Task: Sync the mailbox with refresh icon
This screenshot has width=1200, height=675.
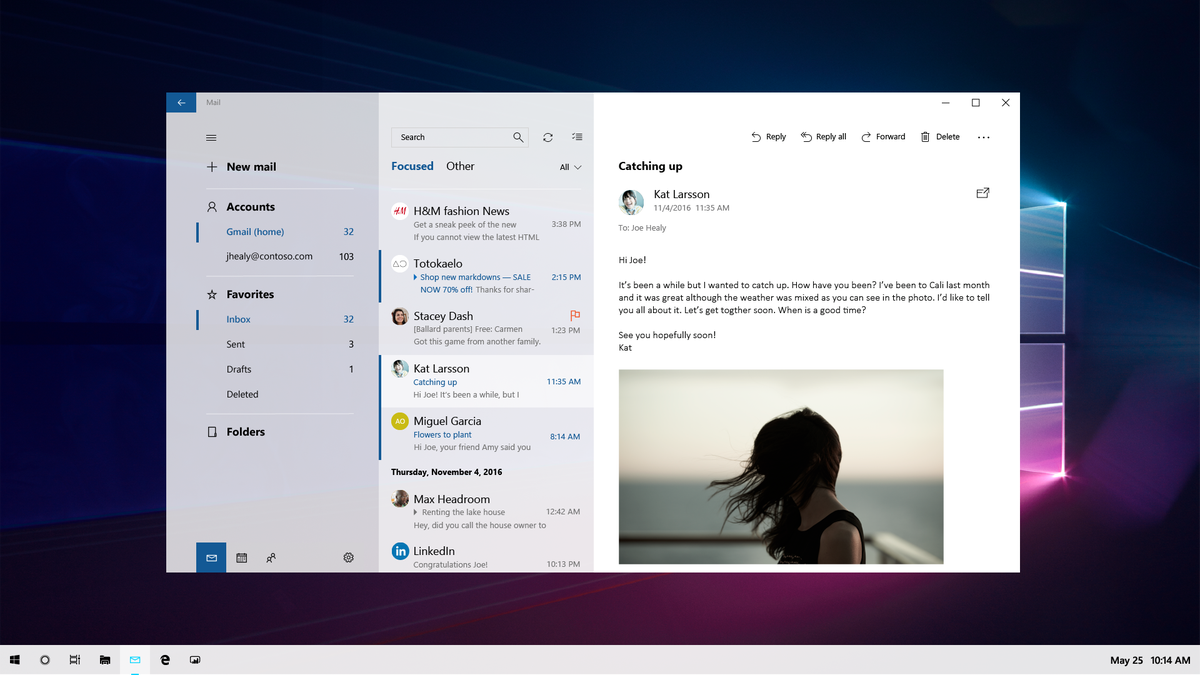Action: tap(548, 137)
